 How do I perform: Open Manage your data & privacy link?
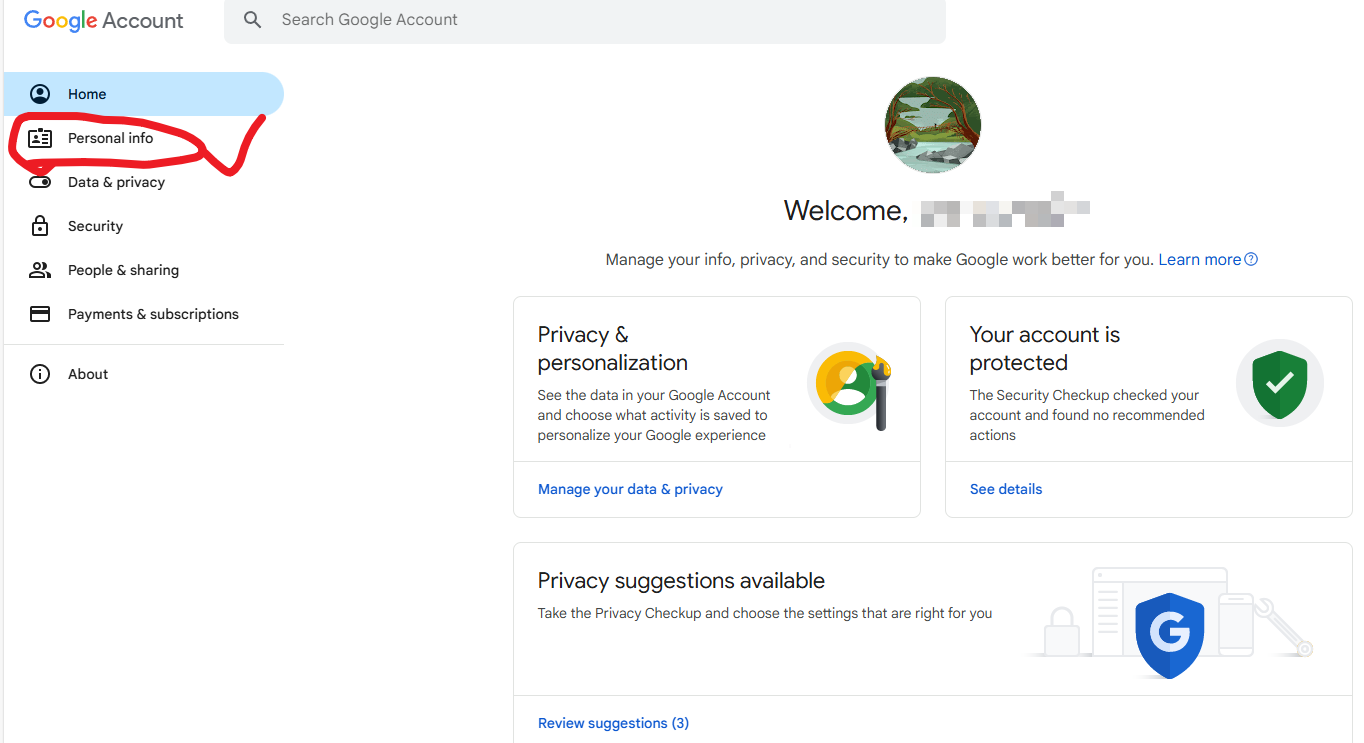coord(630,489)
